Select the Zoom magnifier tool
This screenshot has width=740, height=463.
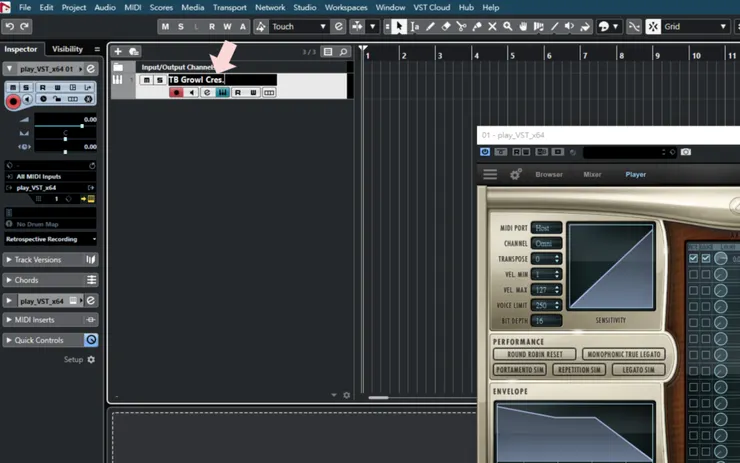tap(508, 26)
